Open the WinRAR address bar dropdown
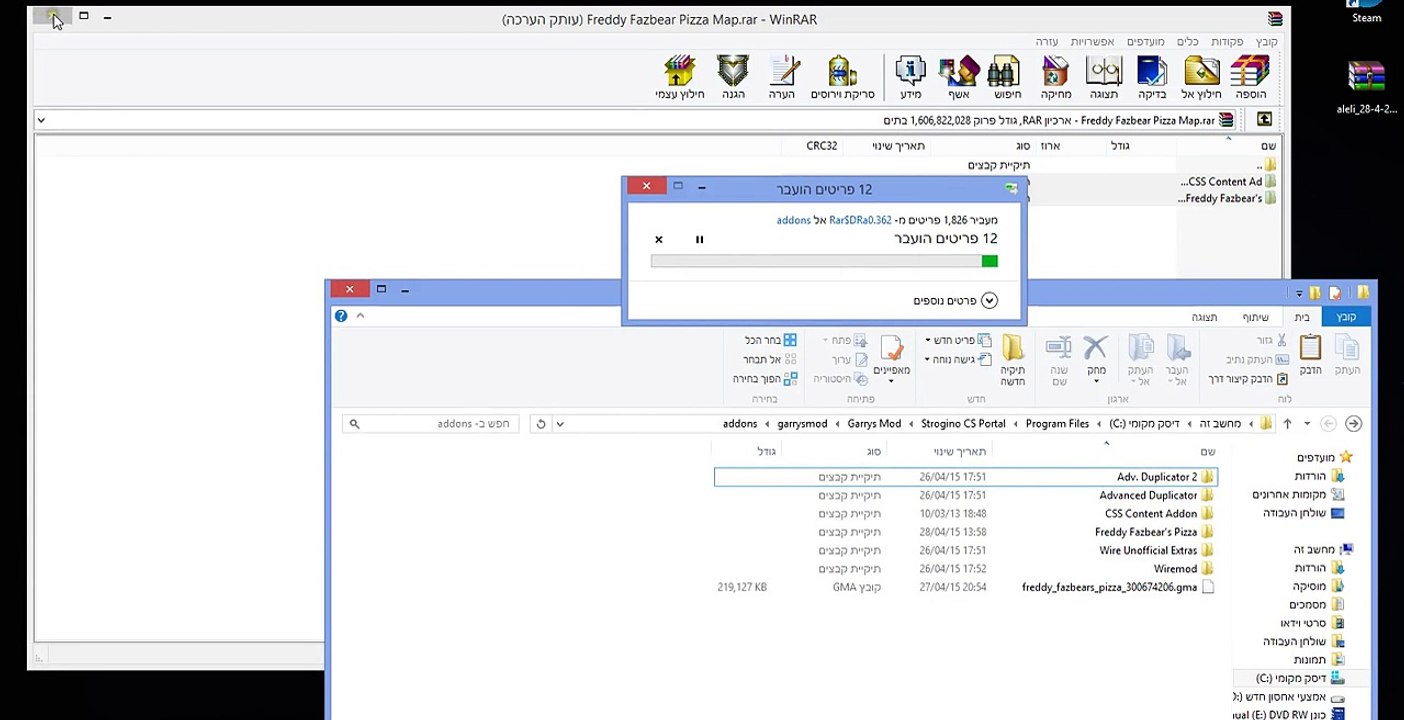 [41, 120]
